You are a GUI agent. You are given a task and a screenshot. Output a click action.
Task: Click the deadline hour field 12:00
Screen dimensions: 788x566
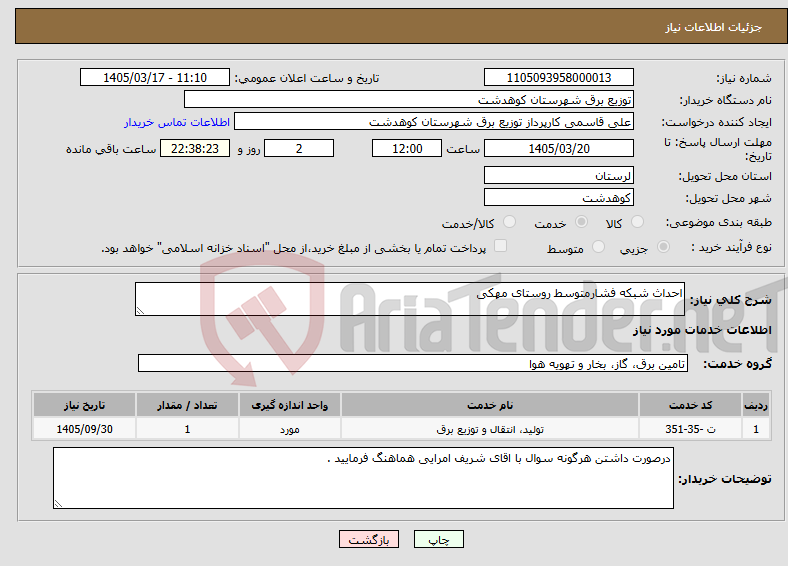point(407,148)
